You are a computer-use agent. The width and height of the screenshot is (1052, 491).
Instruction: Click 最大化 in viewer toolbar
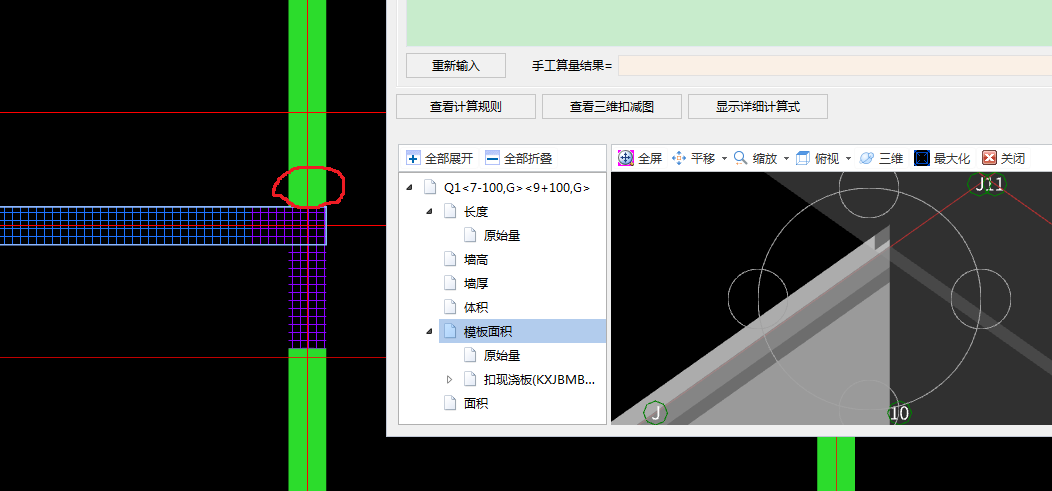click(x=942, y=158)
